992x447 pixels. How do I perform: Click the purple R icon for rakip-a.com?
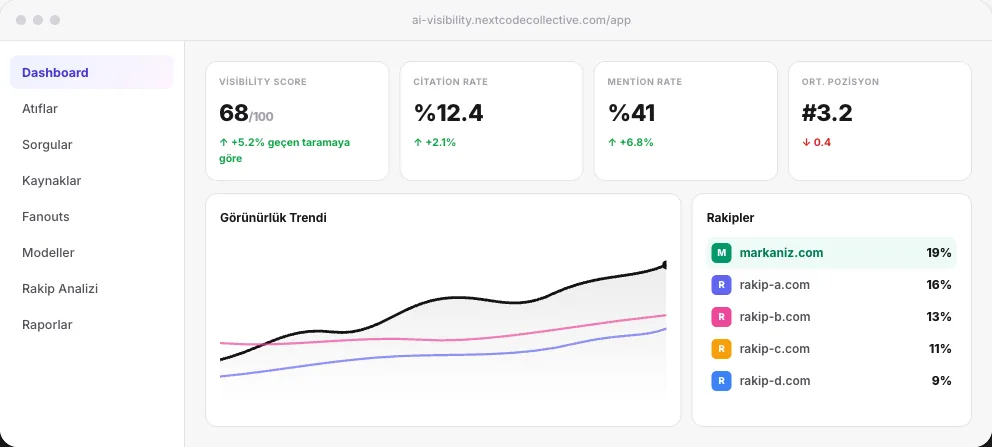pos(721,285)
